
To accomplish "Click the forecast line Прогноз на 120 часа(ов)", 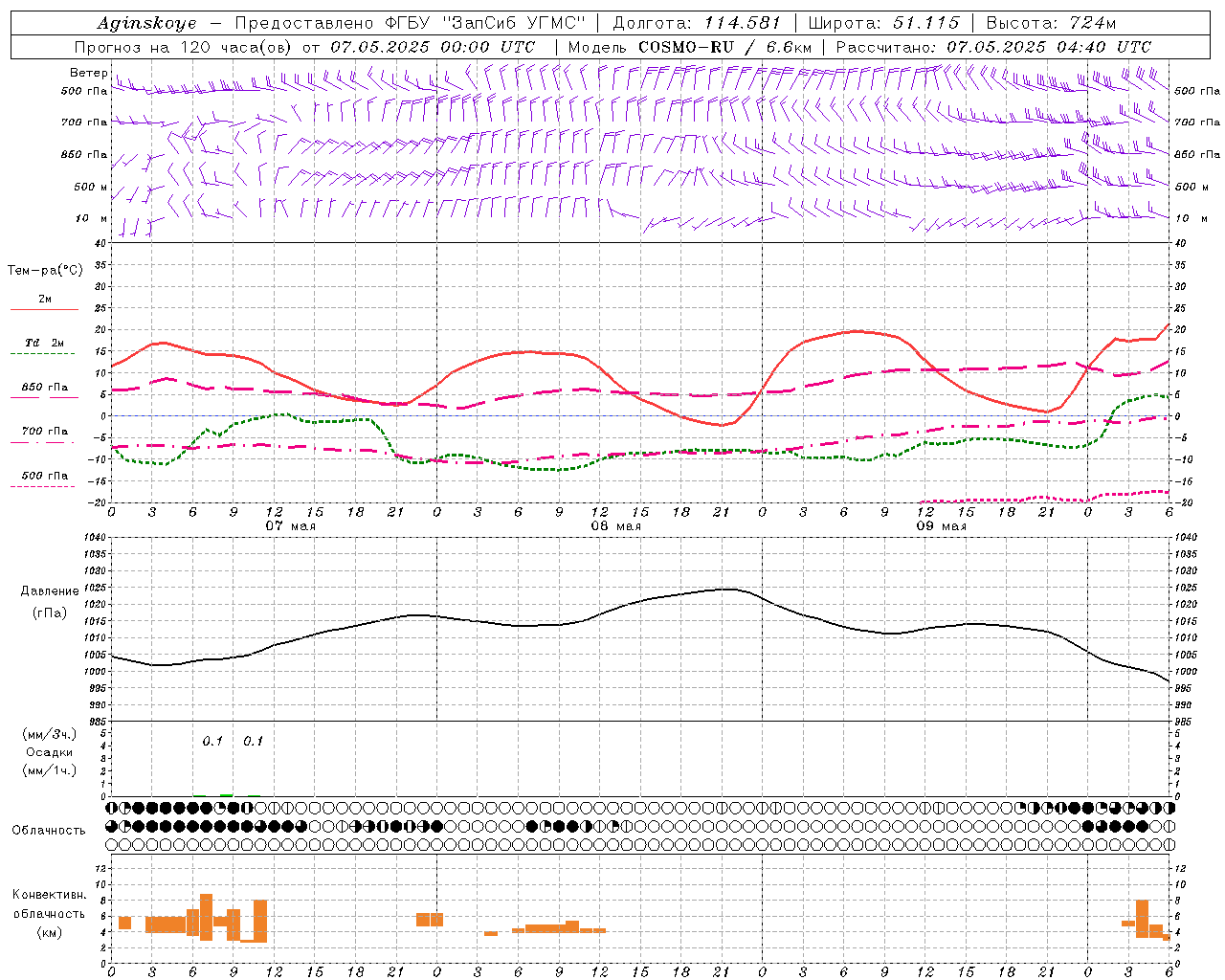I will click(182, 47).
